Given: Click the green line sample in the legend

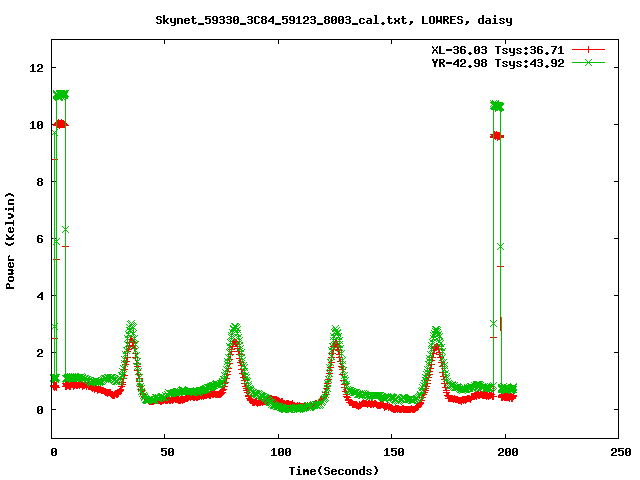Looking at the screenshot, I should 588,63.
